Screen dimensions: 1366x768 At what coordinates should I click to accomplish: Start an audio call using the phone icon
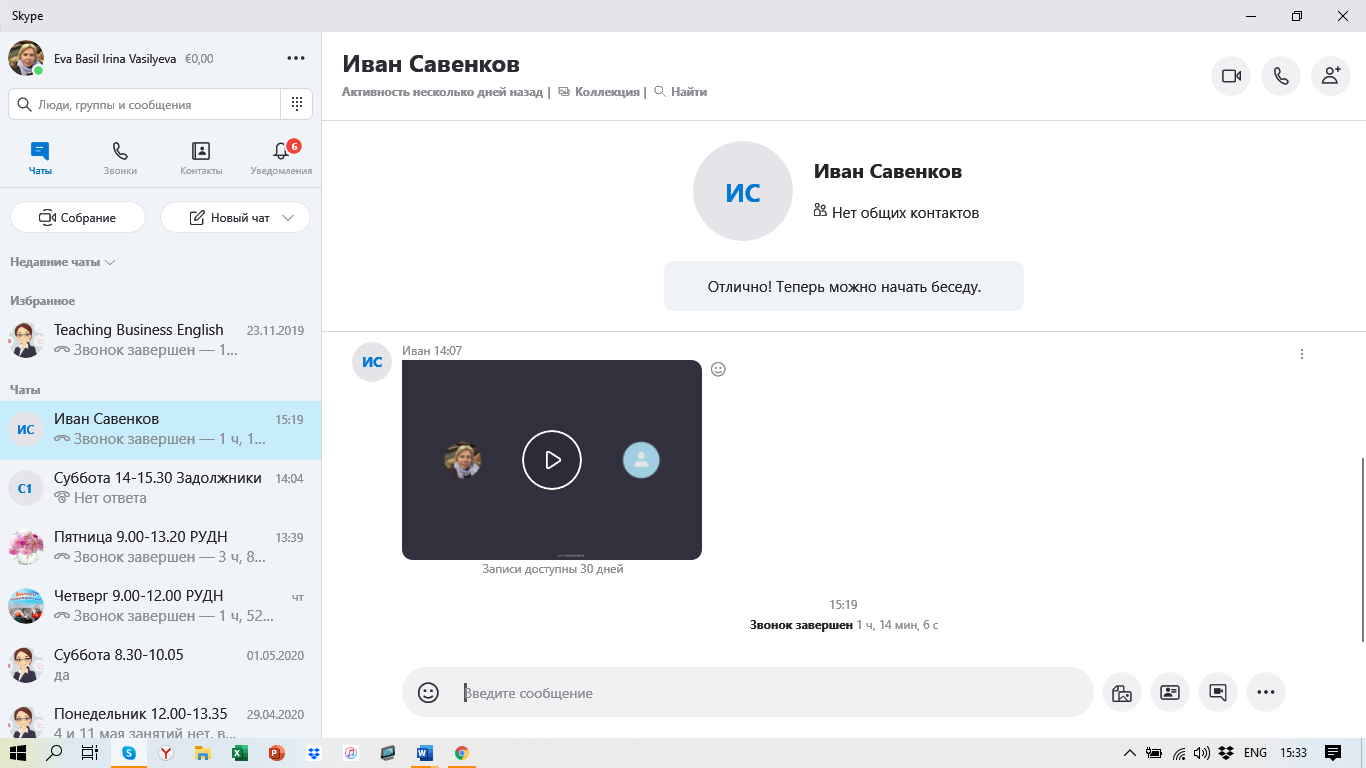pos(1281,76)
